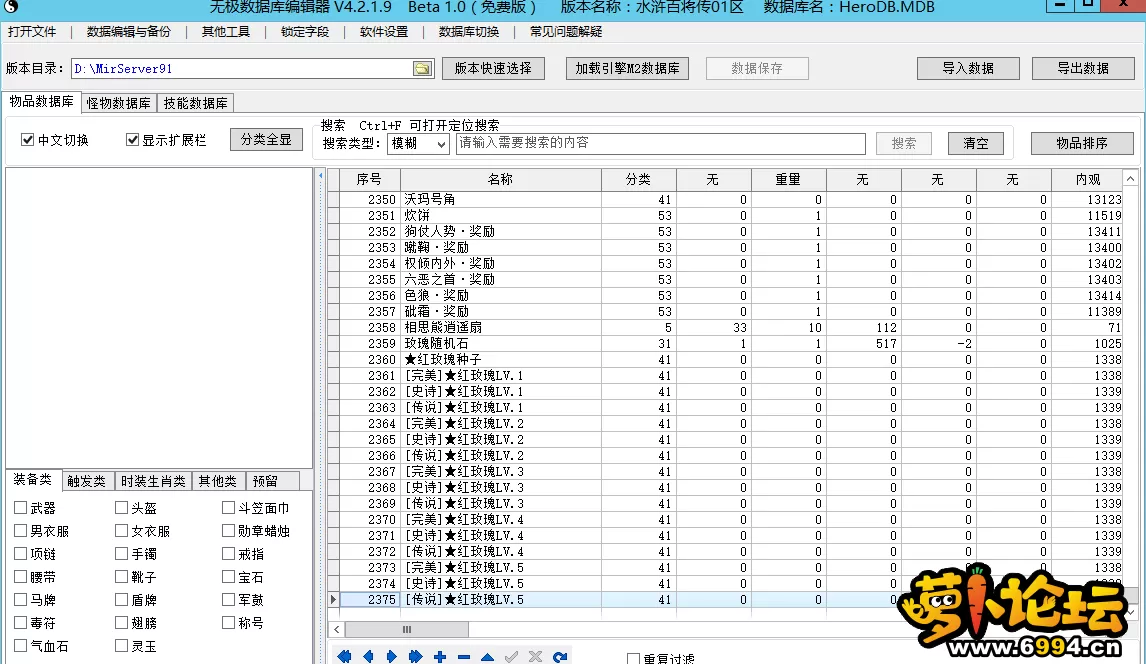Screen dimensions: 1146x664
Task: Open 软件设置 menu
Action: [x=384, y=32]
